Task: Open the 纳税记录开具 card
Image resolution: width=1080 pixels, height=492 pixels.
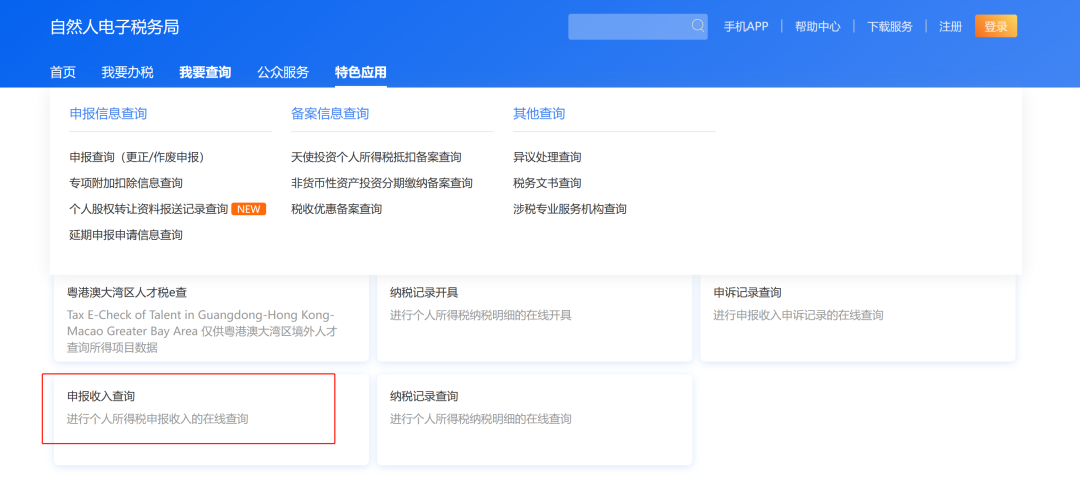Action: pos(534,317)
